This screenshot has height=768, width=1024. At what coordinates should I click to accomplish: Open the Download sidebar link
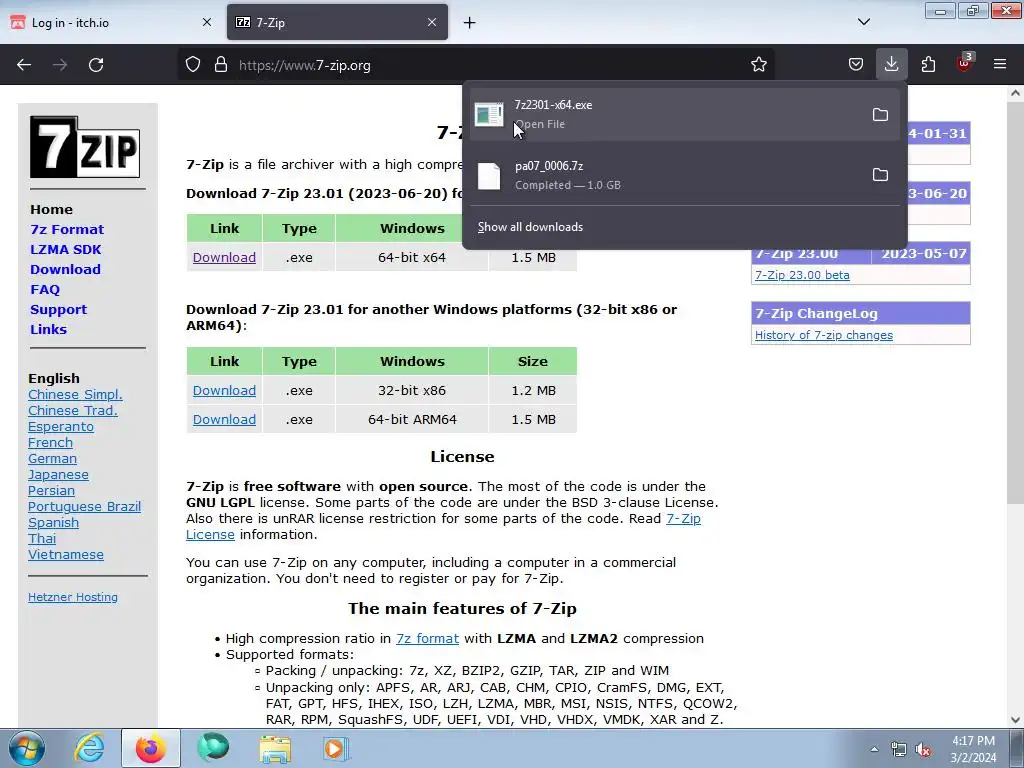click(65, 270)
